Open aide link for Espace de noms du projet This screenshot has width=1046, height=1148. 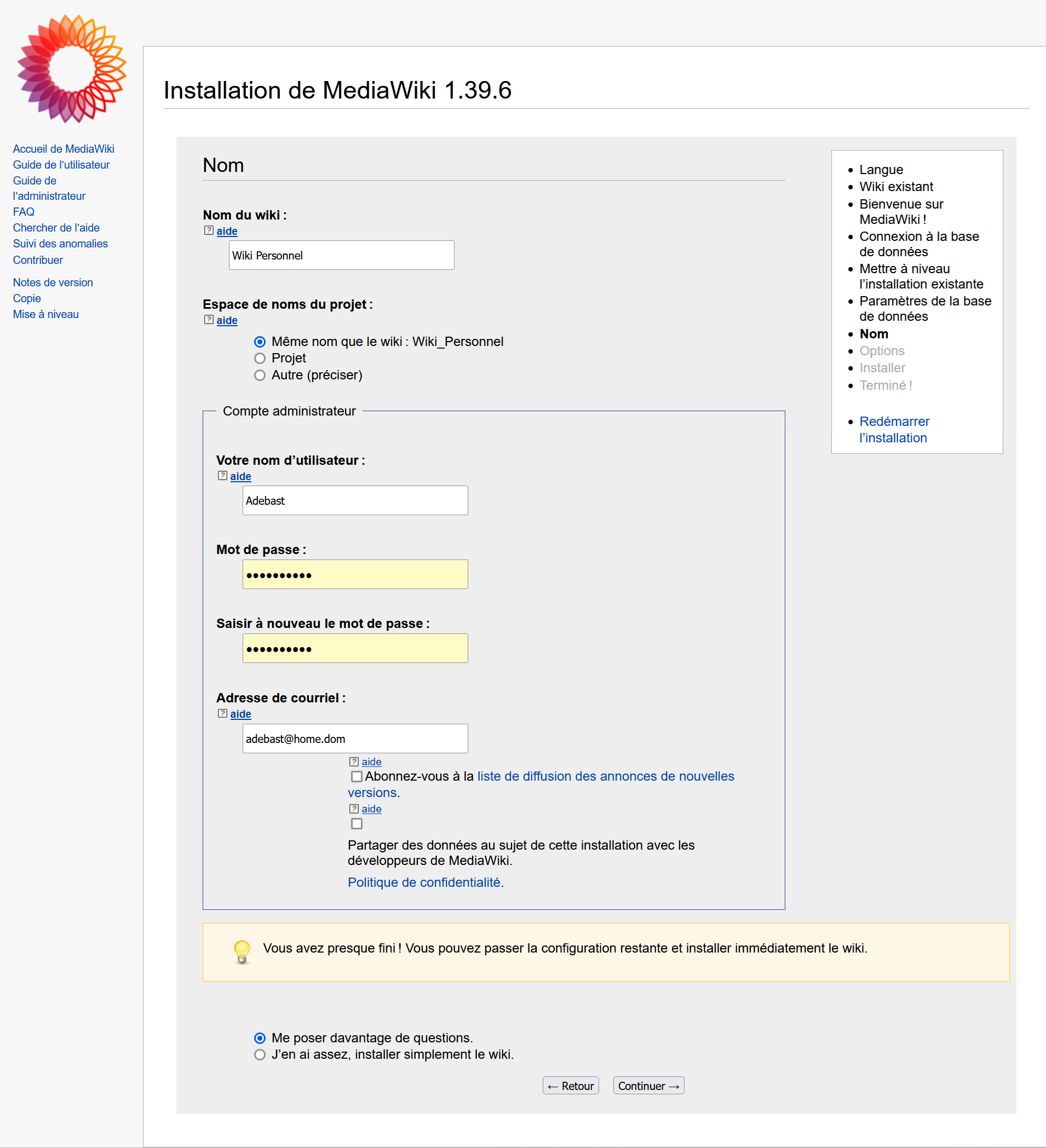pos(227,321)
